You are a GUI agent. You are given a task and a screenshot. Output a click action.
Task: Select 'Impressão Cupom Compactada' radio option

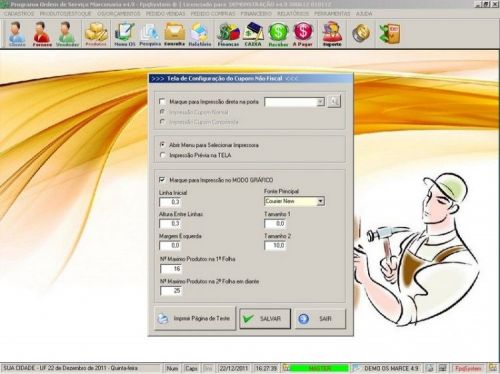162,122
